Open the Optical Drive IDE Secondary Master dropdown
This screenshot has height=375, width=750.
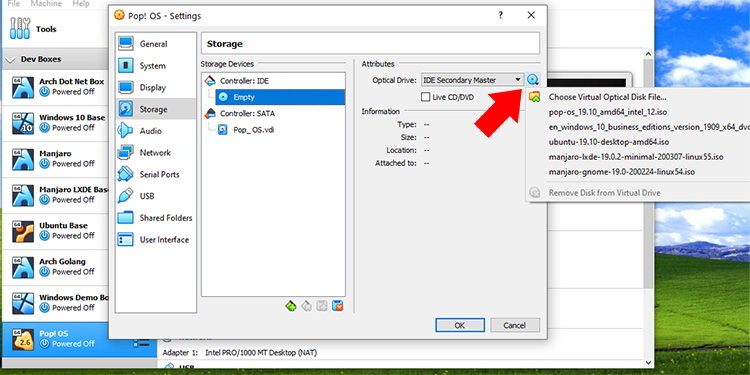click(473, 80)
